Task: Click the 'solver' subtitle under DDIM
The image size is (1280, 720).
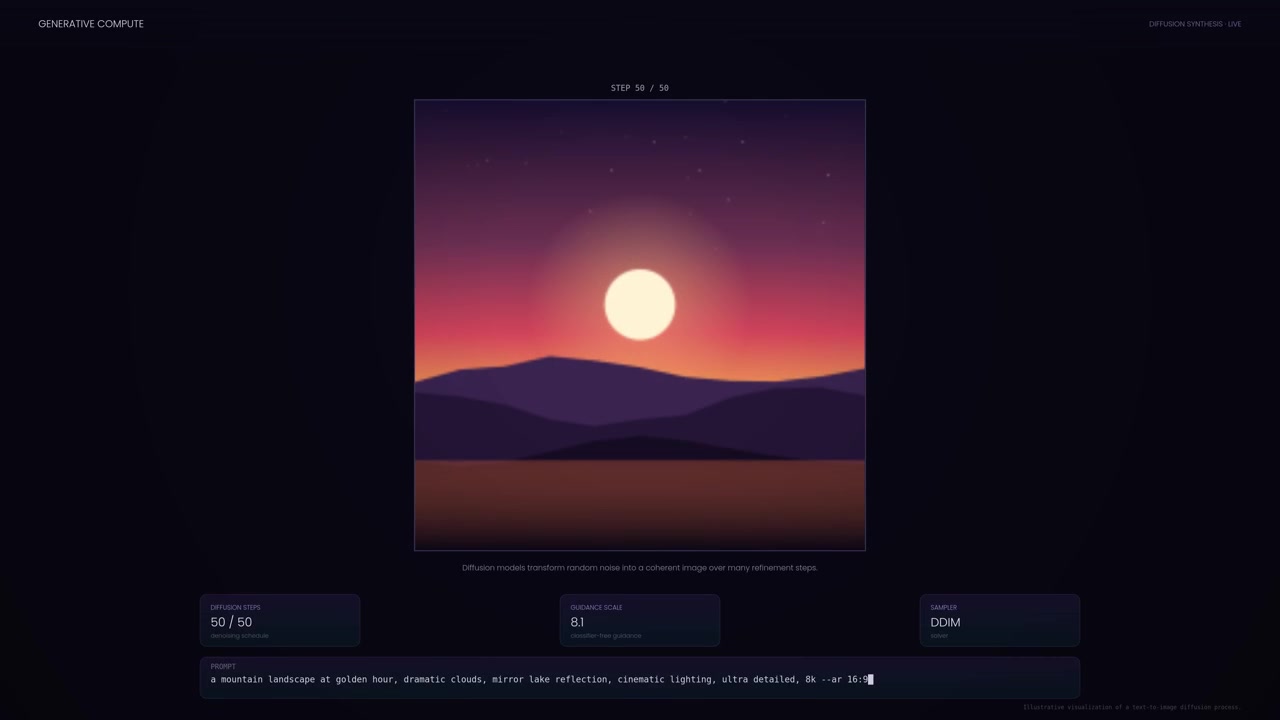Action: [x=939, y=636]
